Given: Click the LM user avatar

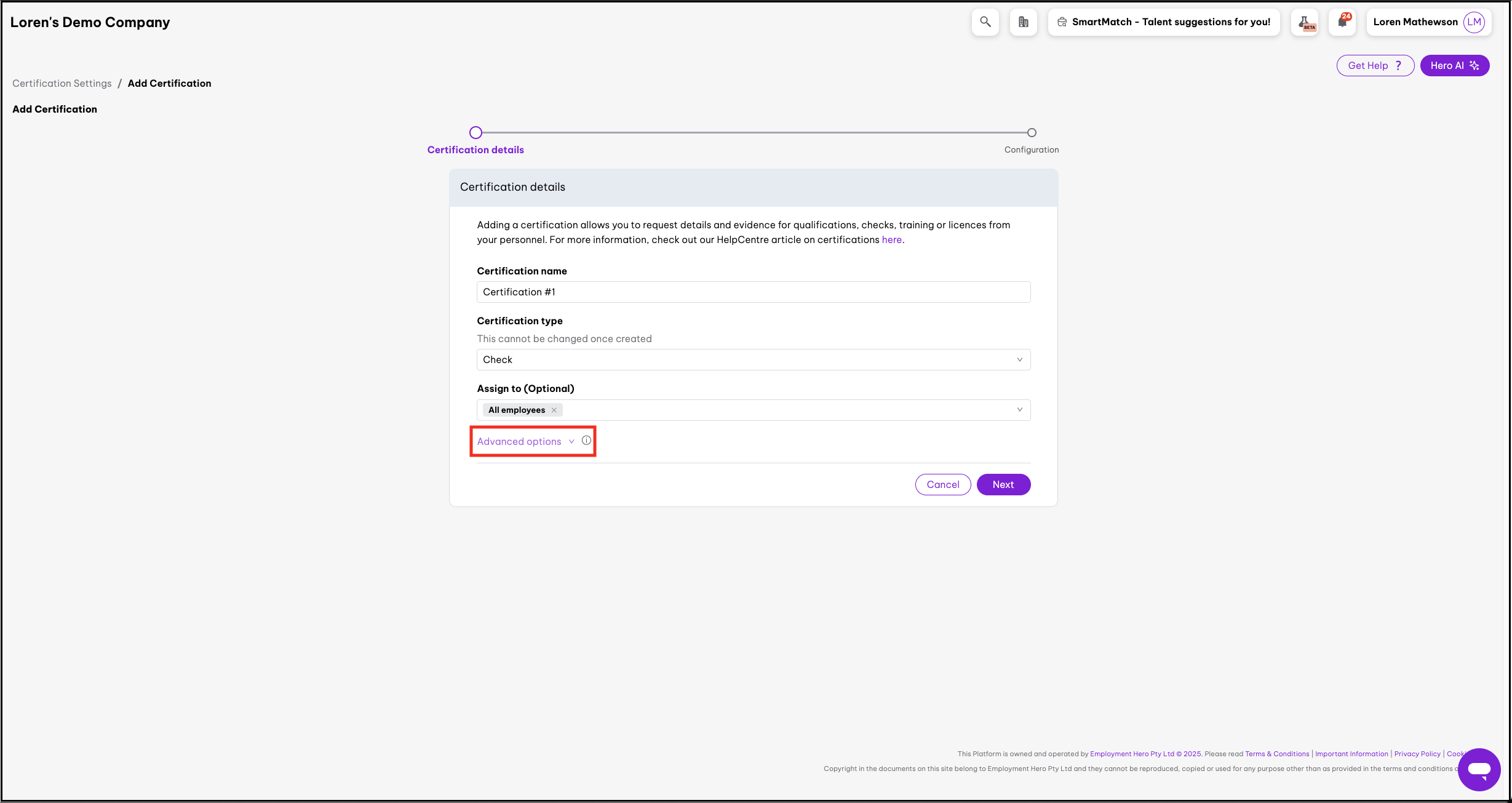Looking at the screenshot, I should [1474, 22].
